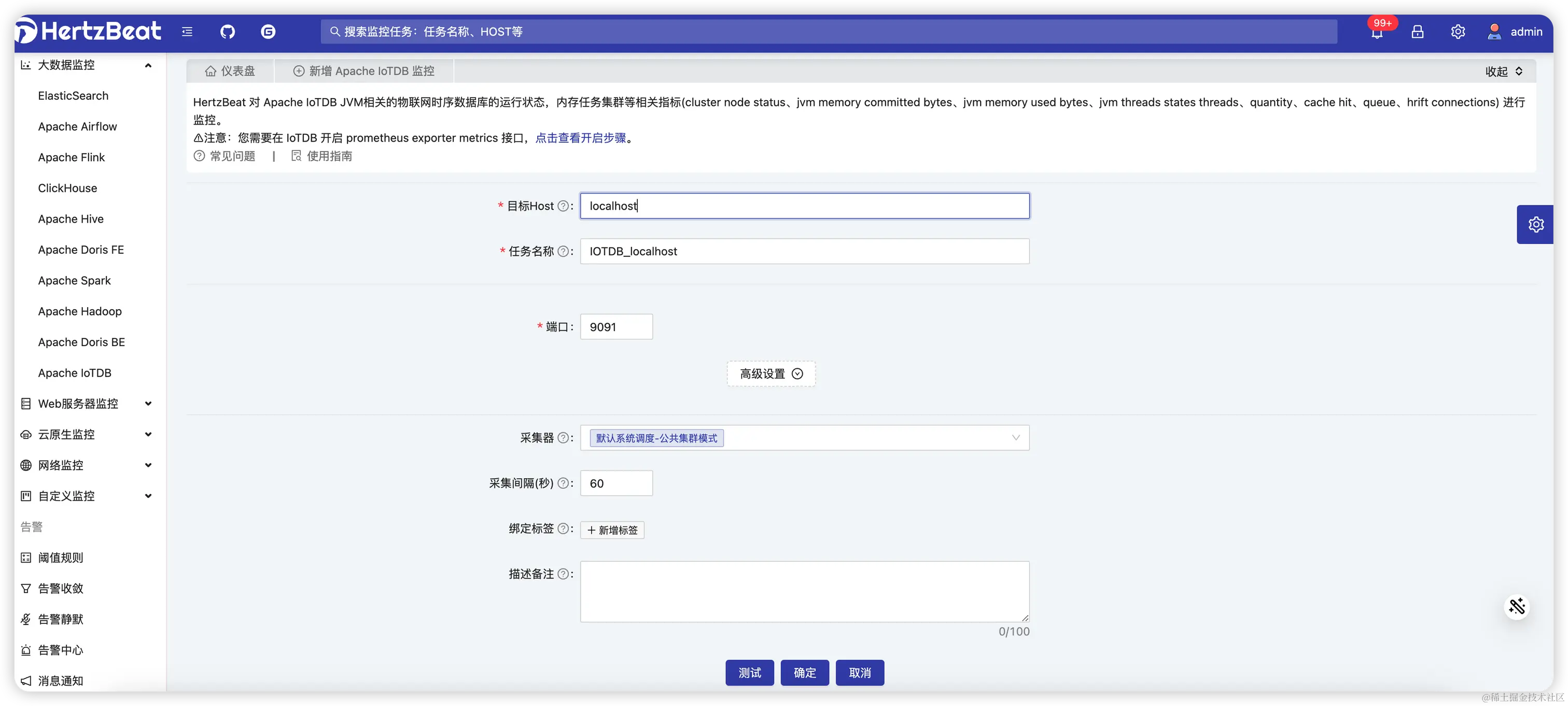Open Apache Airflow in the sidebar
The width and height of the screenshot is (1568, 706).
(77, 126)
